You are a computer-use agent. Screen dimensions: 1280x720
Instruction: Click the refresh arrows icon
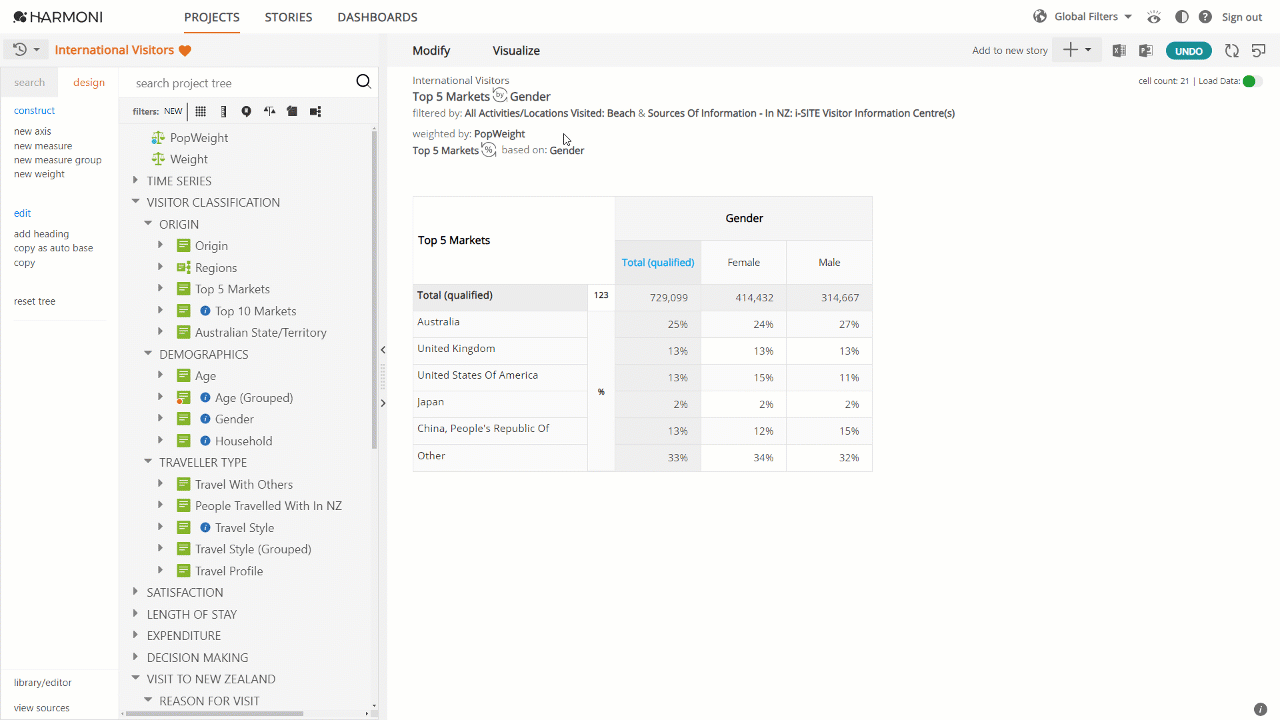click(x=1232, y=51)
